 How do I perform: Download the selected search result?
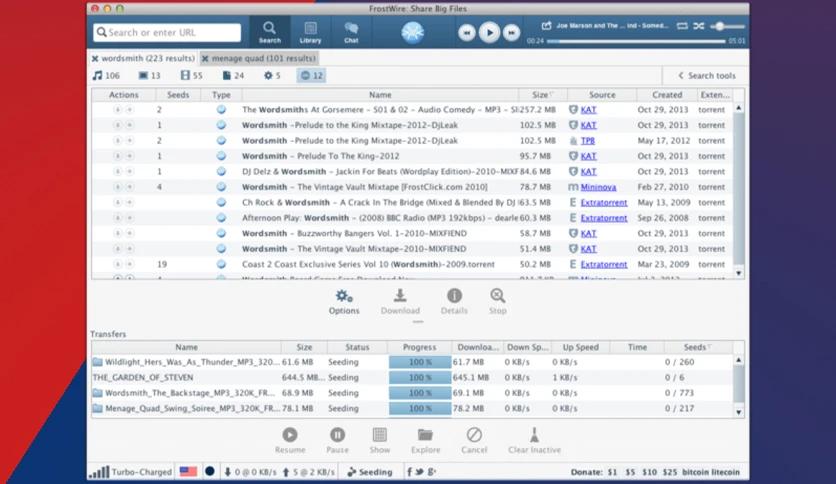pyautogui.click(x=400, y=302)
